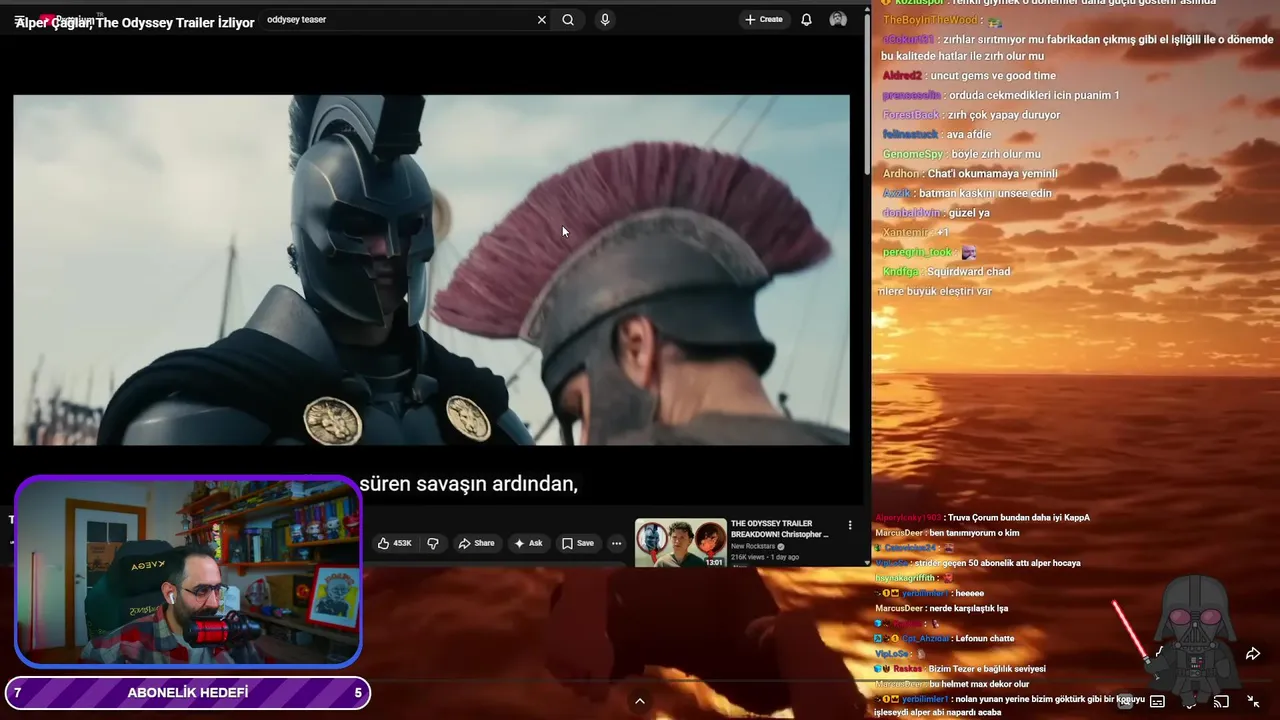Image resolution: width=1280 pixels, height=720 pixels.
Task: Cast the stream to a device
Action: [x=1221, y=701]
